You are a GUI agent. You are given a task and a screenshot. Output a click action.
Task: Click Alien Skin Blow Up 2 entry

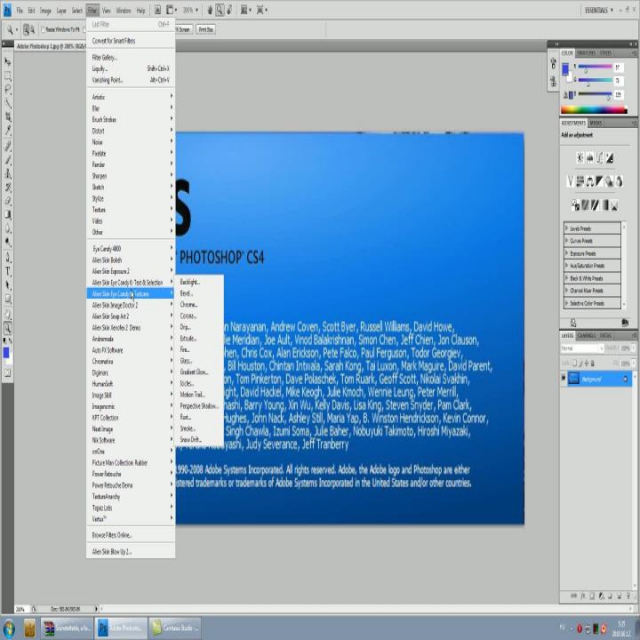[x=131, y=551]
